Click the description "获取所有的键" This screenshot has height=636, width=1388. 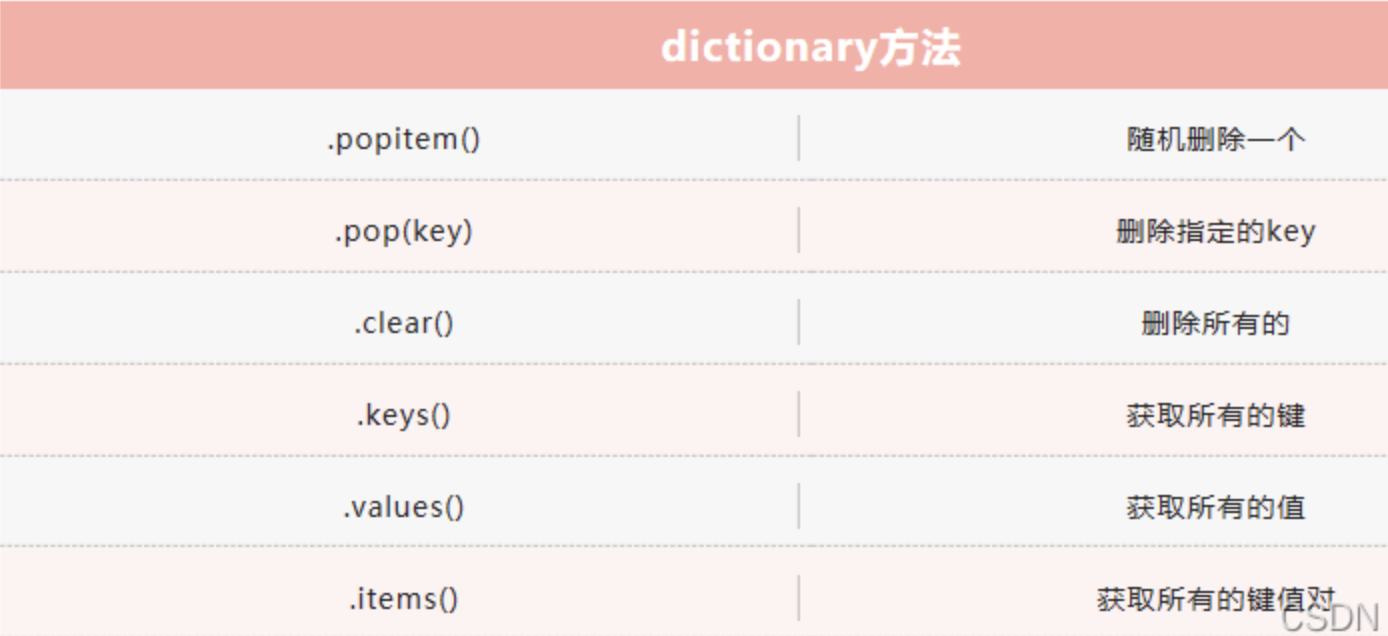click(1215, 415)
